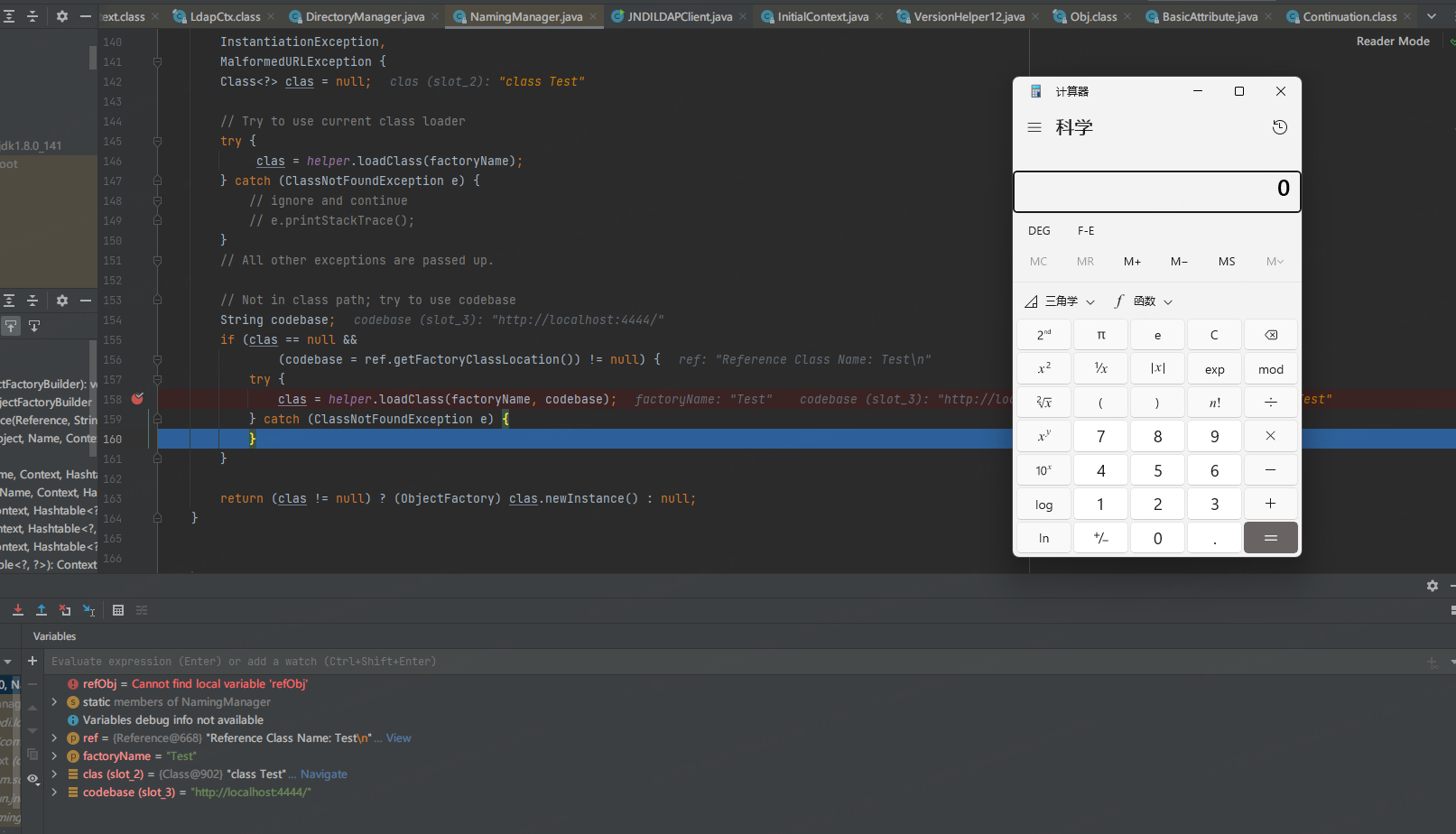Click Collapse All icon in top project panel
This screenshot has height=834, width=1456.
pyautogui.click(x=32, y=16)
